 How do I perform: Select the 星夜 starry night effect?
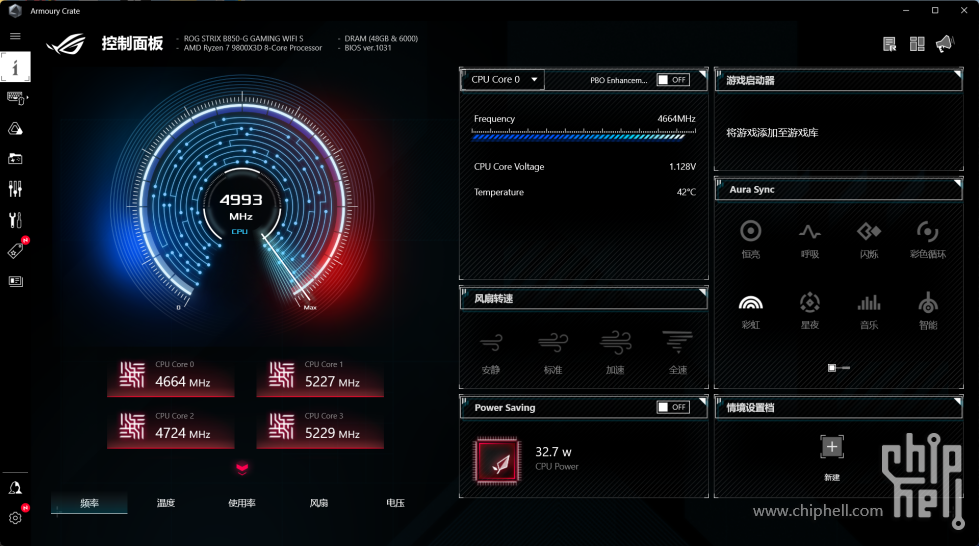(x=810, y=310)
